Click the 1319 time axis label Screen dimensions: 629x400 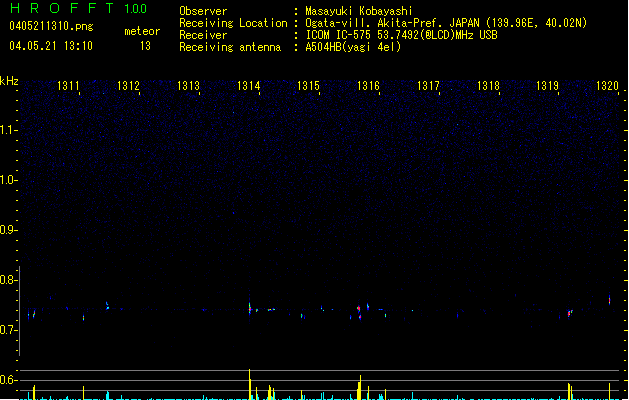pos(548,85)
